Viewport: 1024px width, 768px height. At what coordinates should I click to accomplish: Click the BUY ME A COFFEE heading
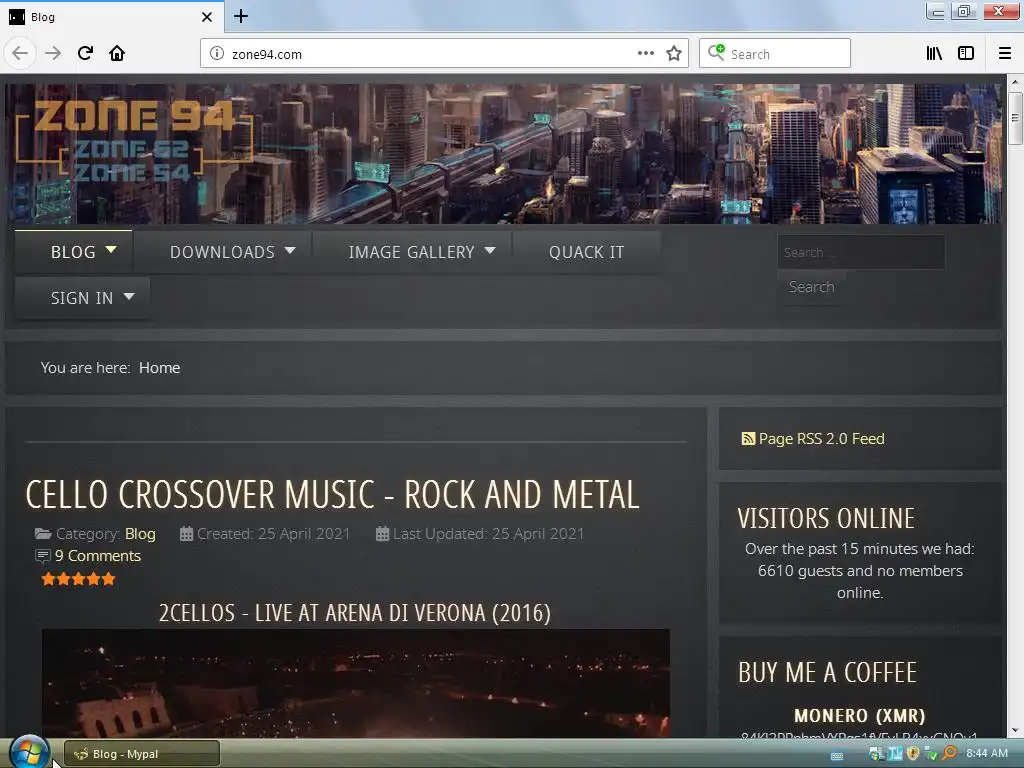click(827, 673)
